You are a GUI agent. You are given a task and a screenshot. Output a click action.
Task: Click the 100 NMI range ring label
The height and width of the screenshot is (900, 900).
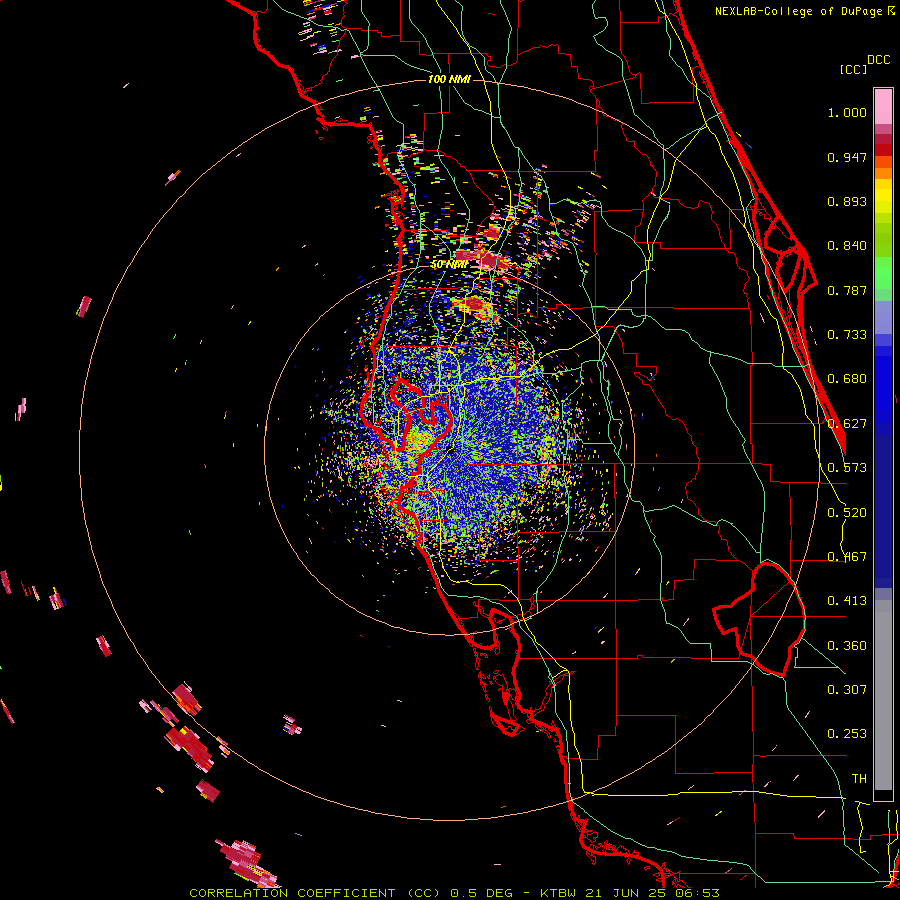coord(449,79)
